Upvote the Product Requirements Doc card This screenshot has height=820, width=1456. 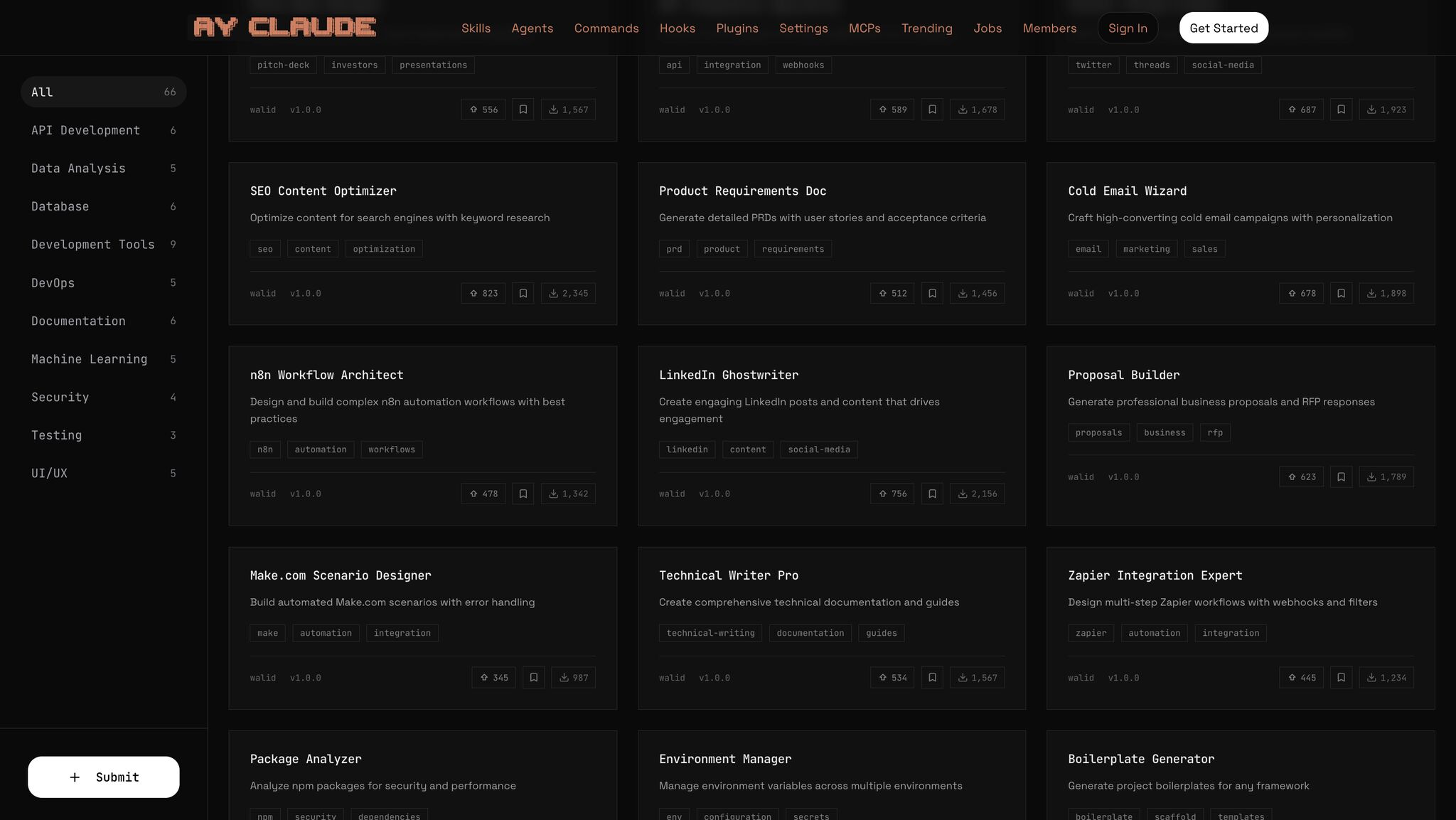point(892,293)
